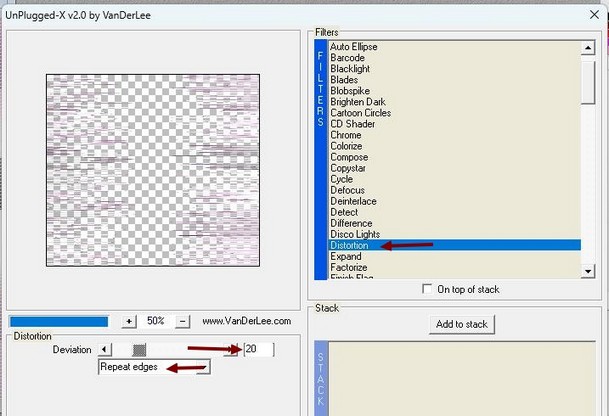Choose Colorize in filter list

click(x=346, y=146)
